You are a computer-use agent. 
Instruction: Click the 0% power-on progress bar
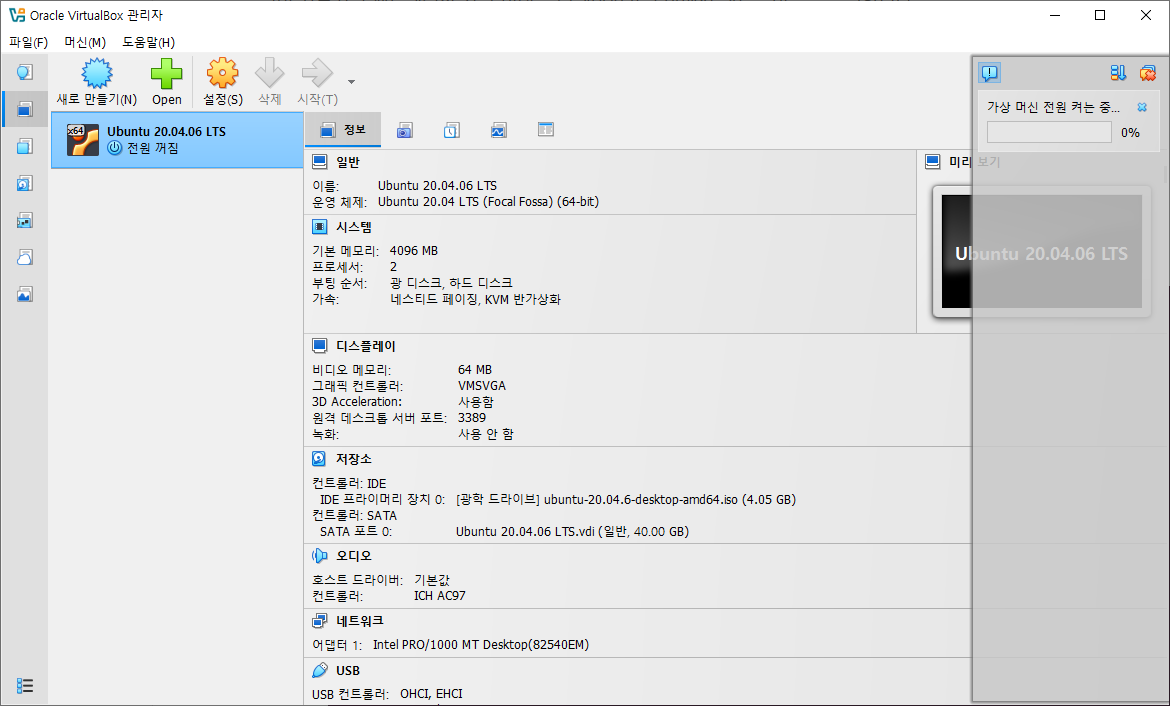pyautogui.click(x=1049, y=132)
